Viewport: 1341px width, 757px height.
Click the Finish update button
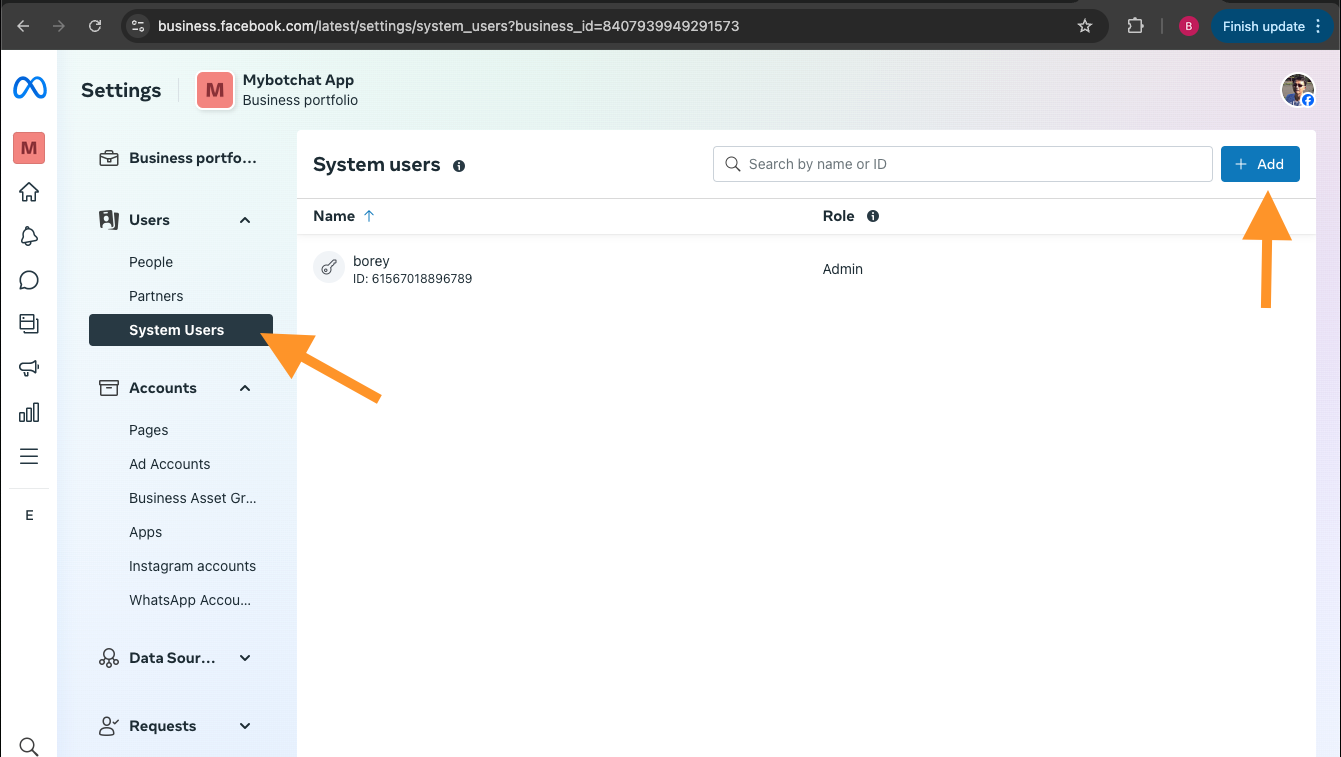1263,26
